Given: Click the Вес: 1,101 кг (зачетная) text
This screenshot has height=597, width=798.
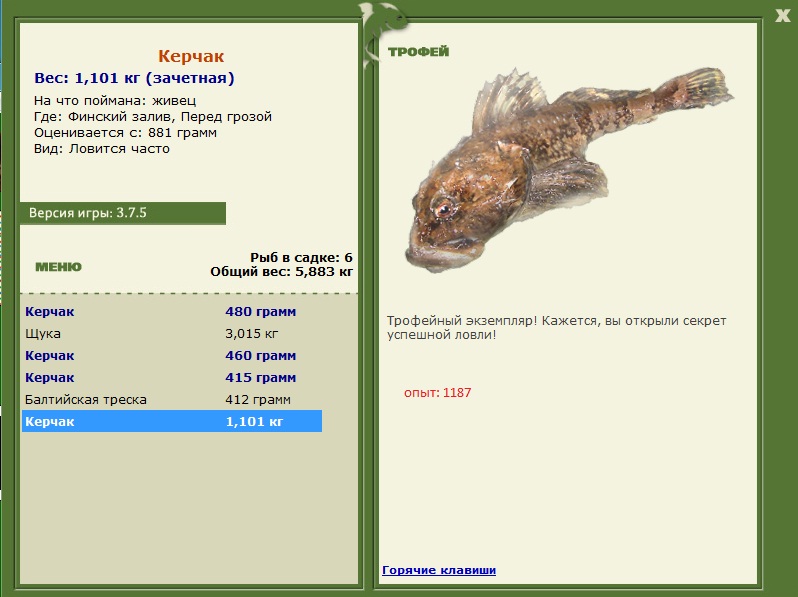Looking at the screenshot, I should pyautogui.click(x=134, y=78).
